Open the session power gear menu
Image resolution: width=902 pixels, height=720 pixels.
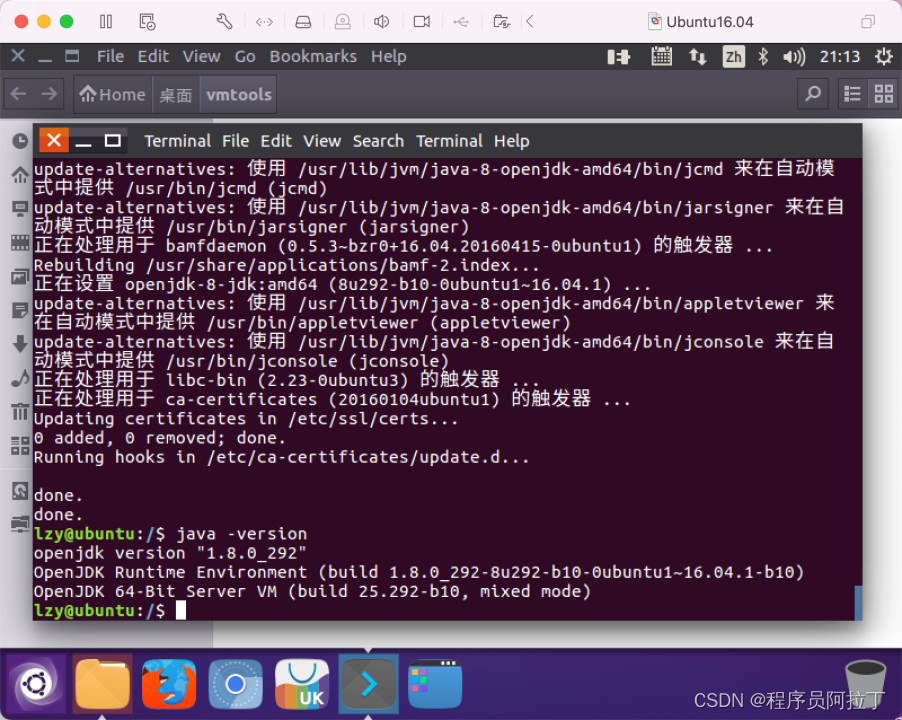[x=883, y=57]
